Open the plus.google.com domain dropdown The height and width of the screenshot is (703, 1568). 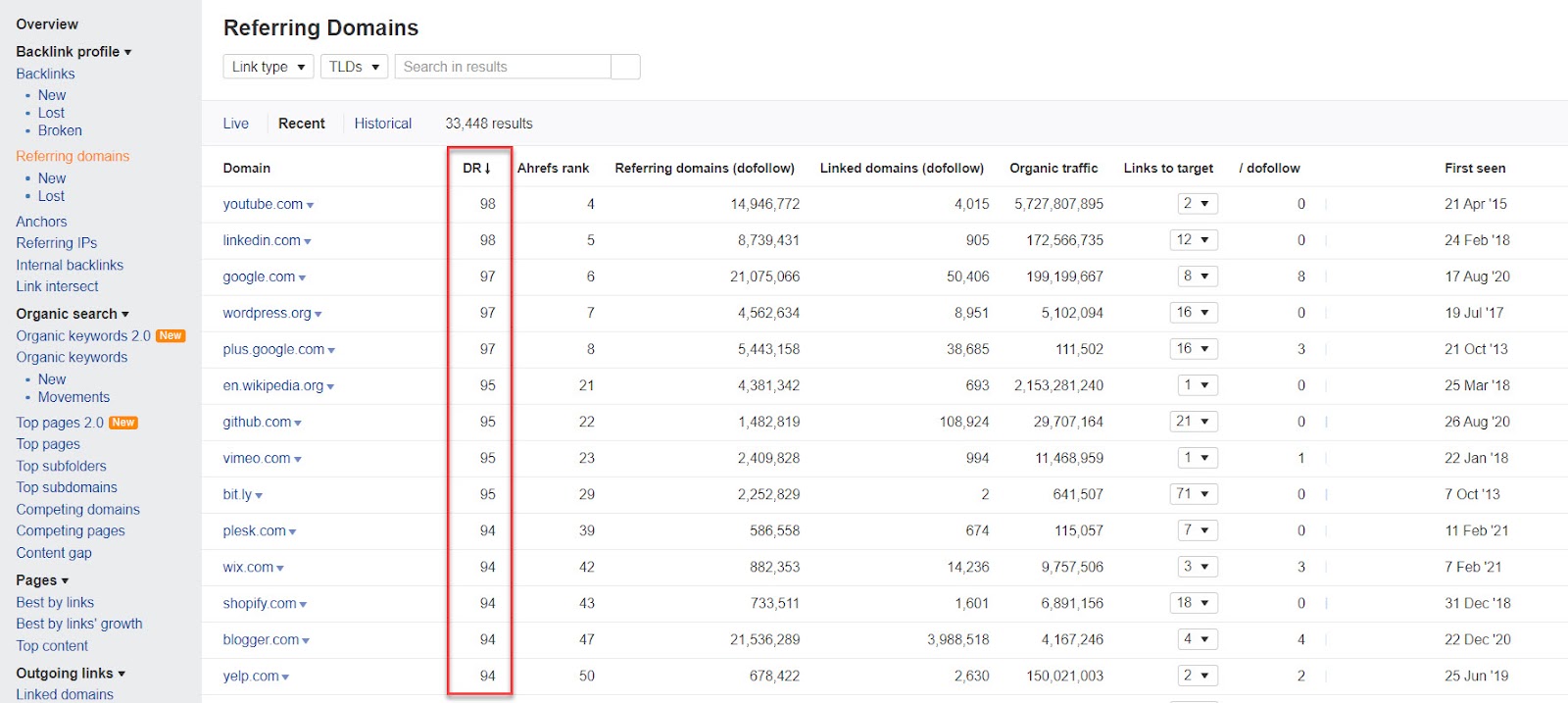click(x=331, y=350)
